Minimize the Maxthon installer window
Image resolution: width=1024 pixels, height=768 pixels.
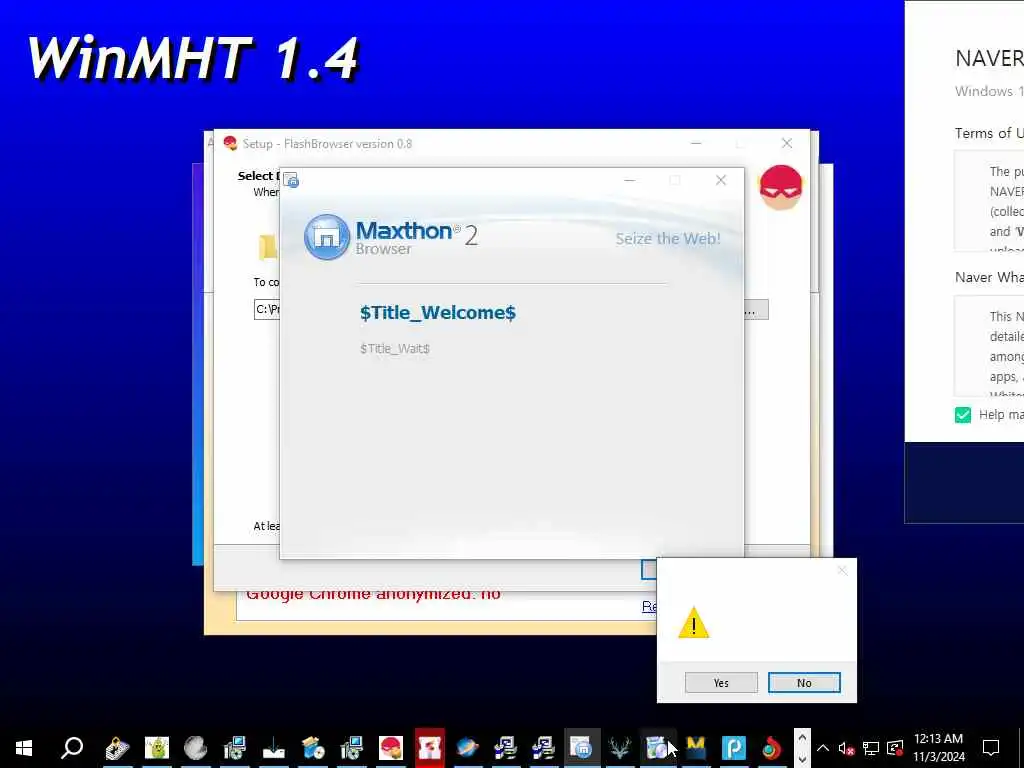click(630, 180)
